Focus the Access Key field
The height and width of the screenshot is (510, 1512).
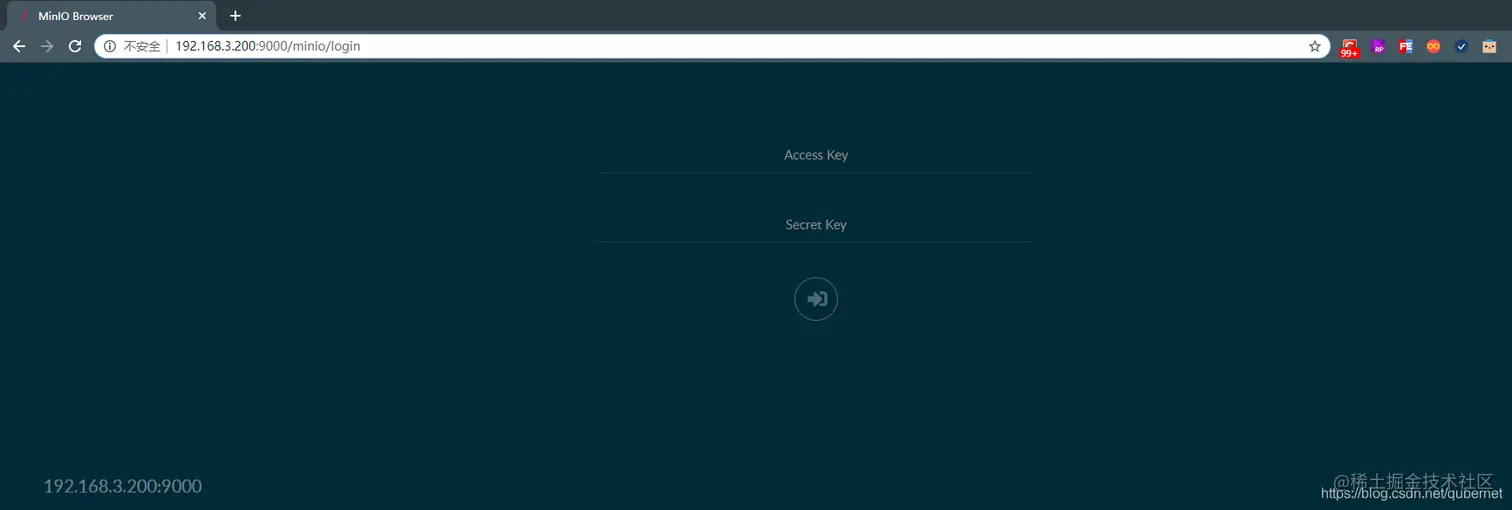[x=816, y=155]
